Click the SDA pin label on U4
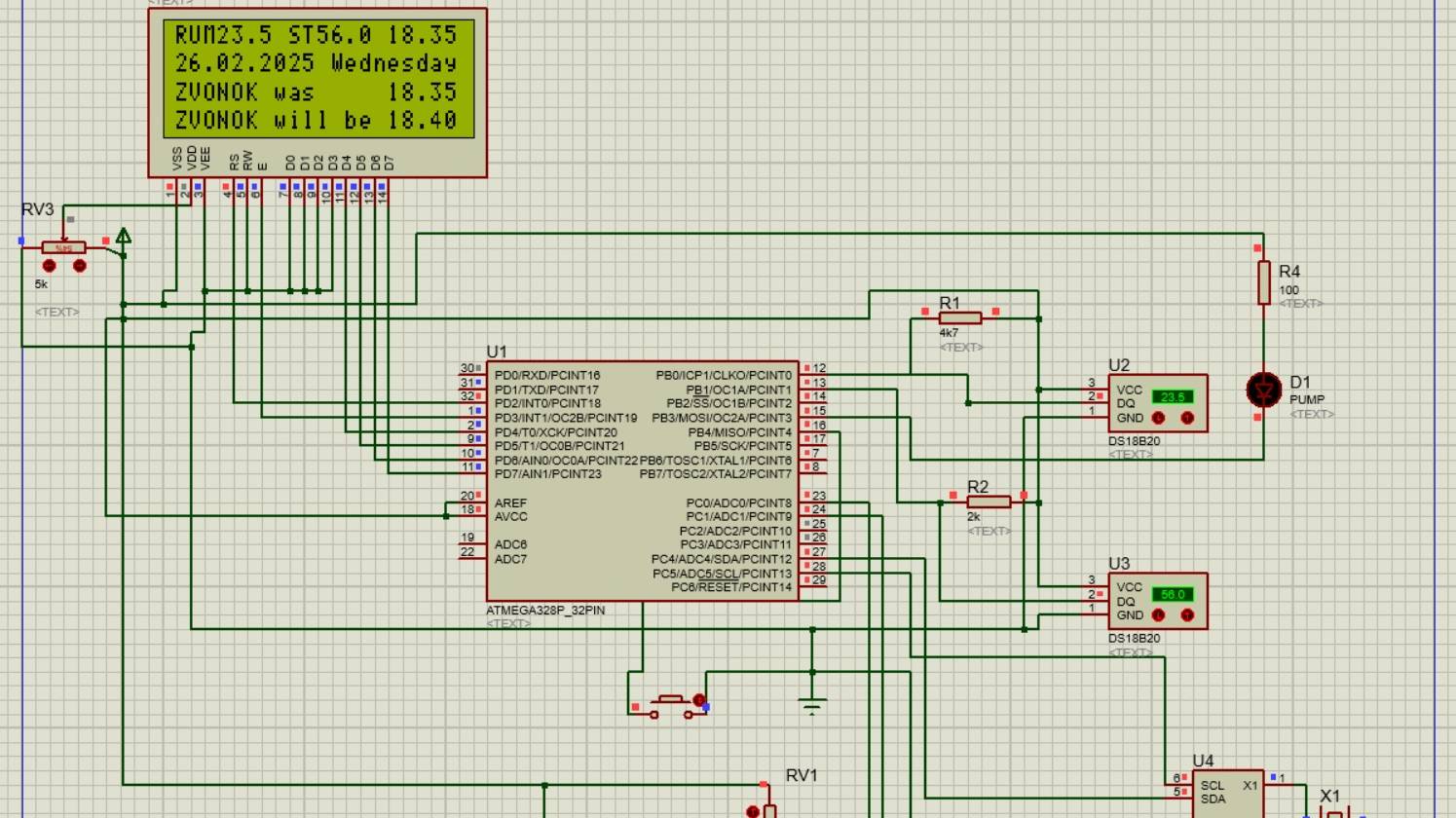 [x=1213, y=799]
